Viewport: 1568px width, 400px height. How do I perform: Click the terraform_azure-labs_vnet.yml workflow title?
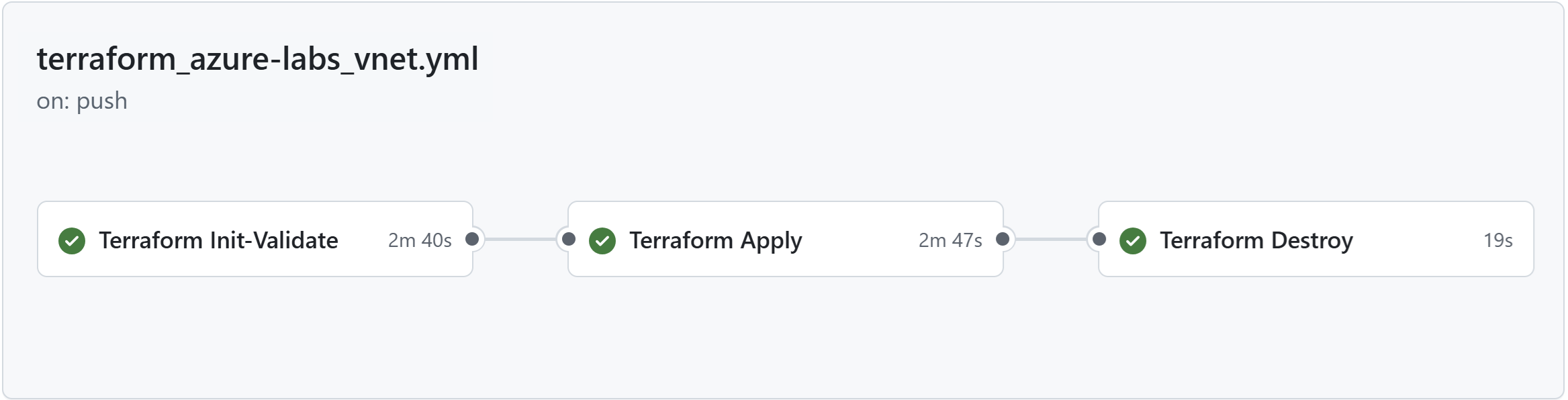pyautogui.click(x=257, y=59)
